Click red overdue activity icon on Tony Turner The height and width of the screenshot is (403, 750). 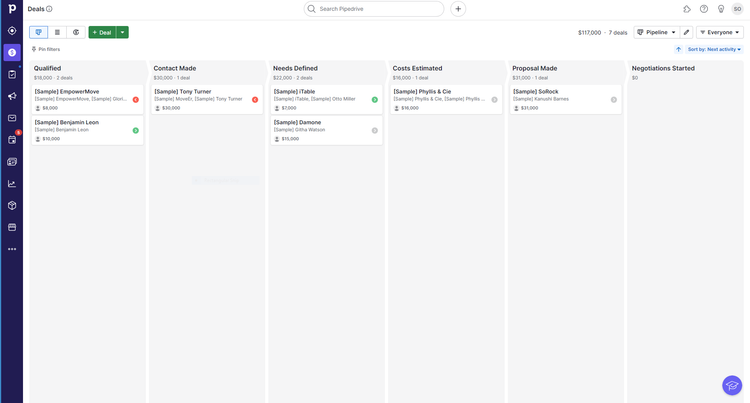pyautogui.click(x=255, y=99)
